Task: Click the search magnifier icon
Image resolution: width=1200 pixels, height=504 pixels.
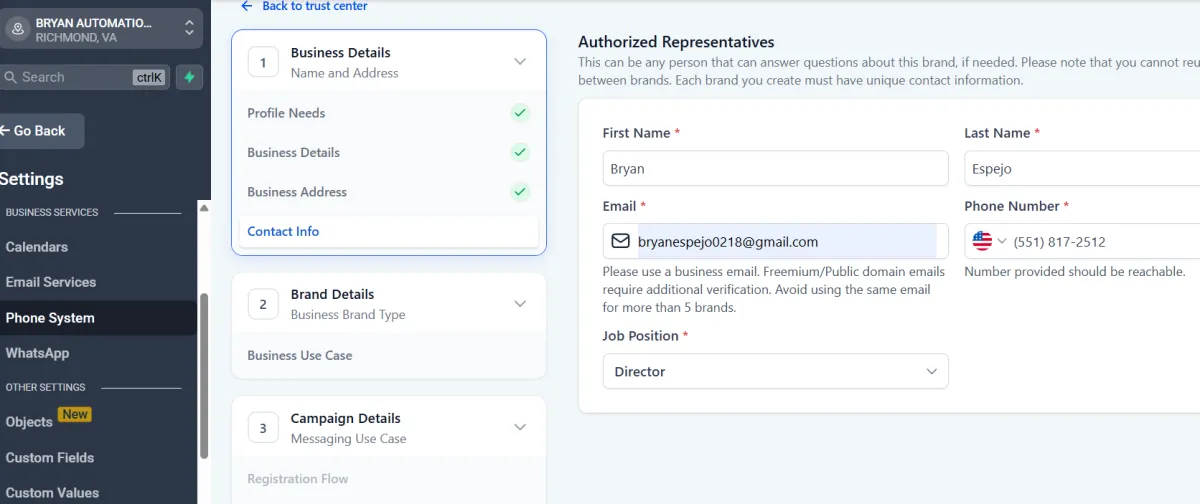Action: point(9,77)
